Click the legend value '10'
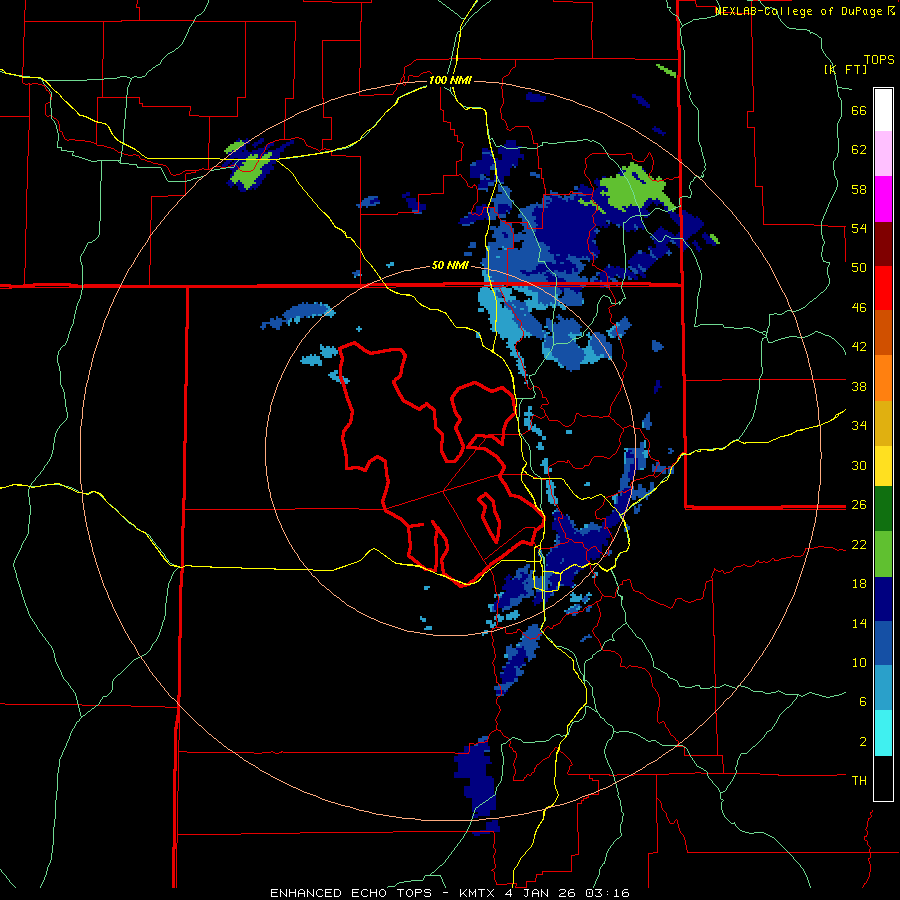Image resolution: width=900 pixels, height=900 pixels. 859,663
